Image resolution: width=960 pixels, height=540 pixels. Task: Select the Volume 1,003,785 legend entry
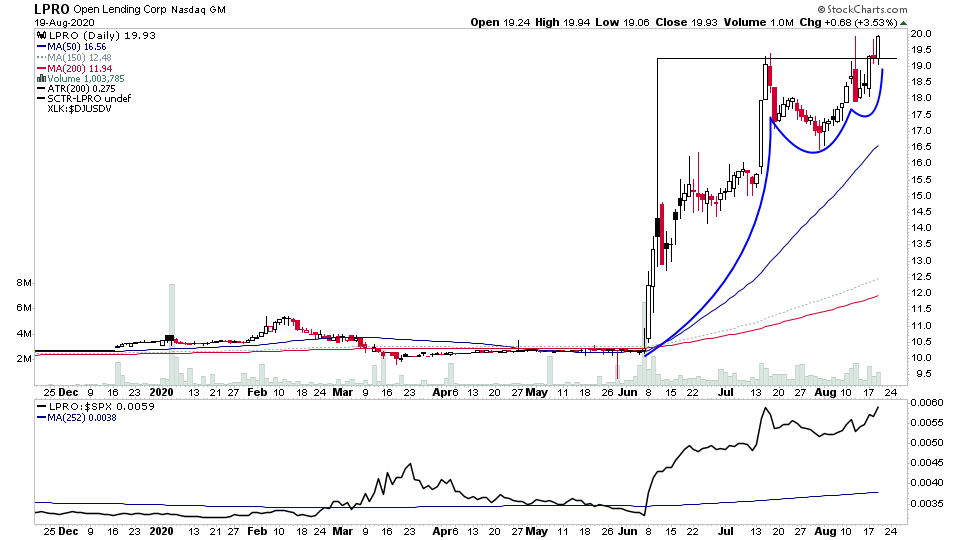(86, 78)
